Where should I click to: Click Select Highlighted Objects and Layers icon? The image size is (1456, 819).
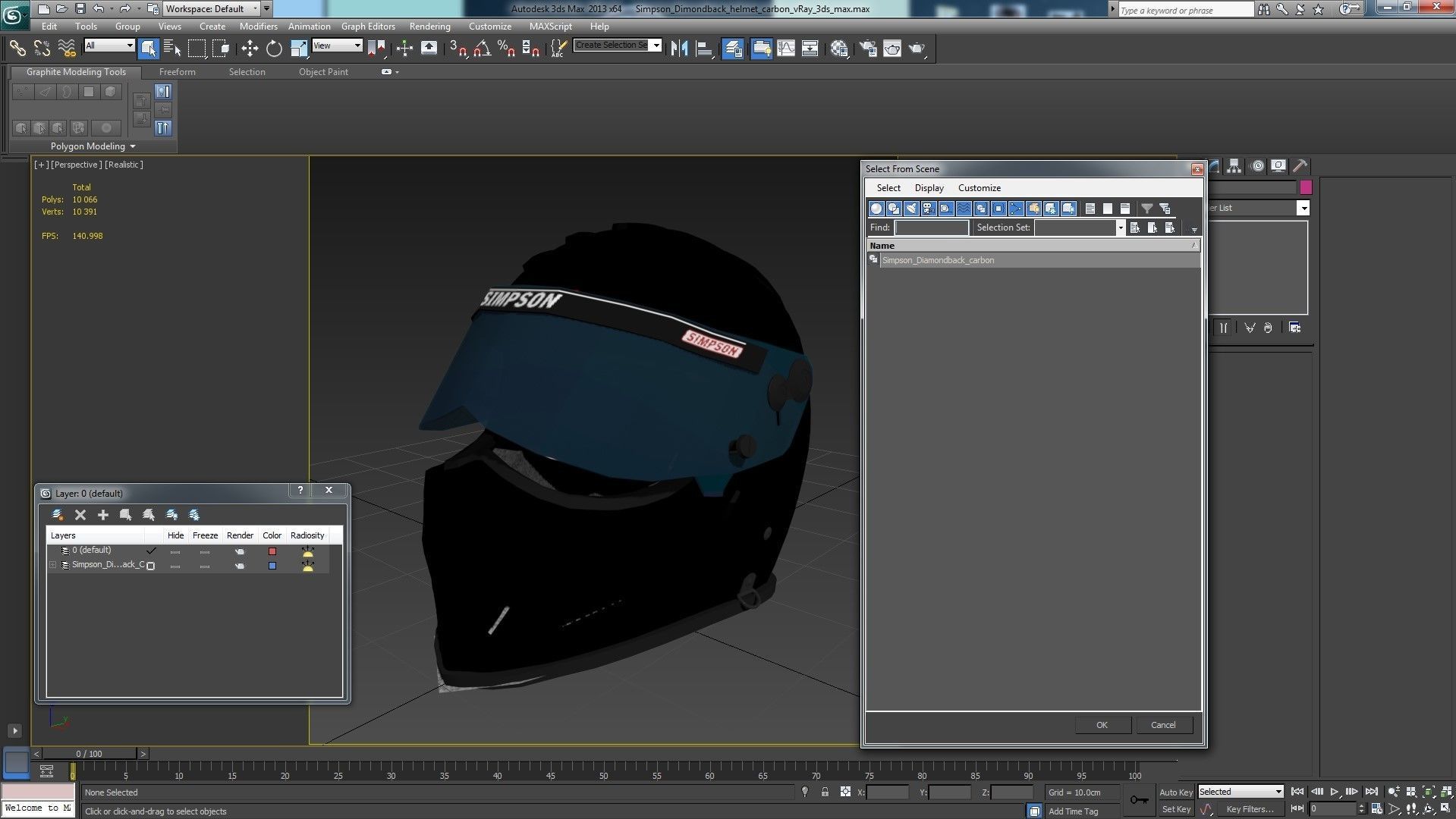click(126, 515)
